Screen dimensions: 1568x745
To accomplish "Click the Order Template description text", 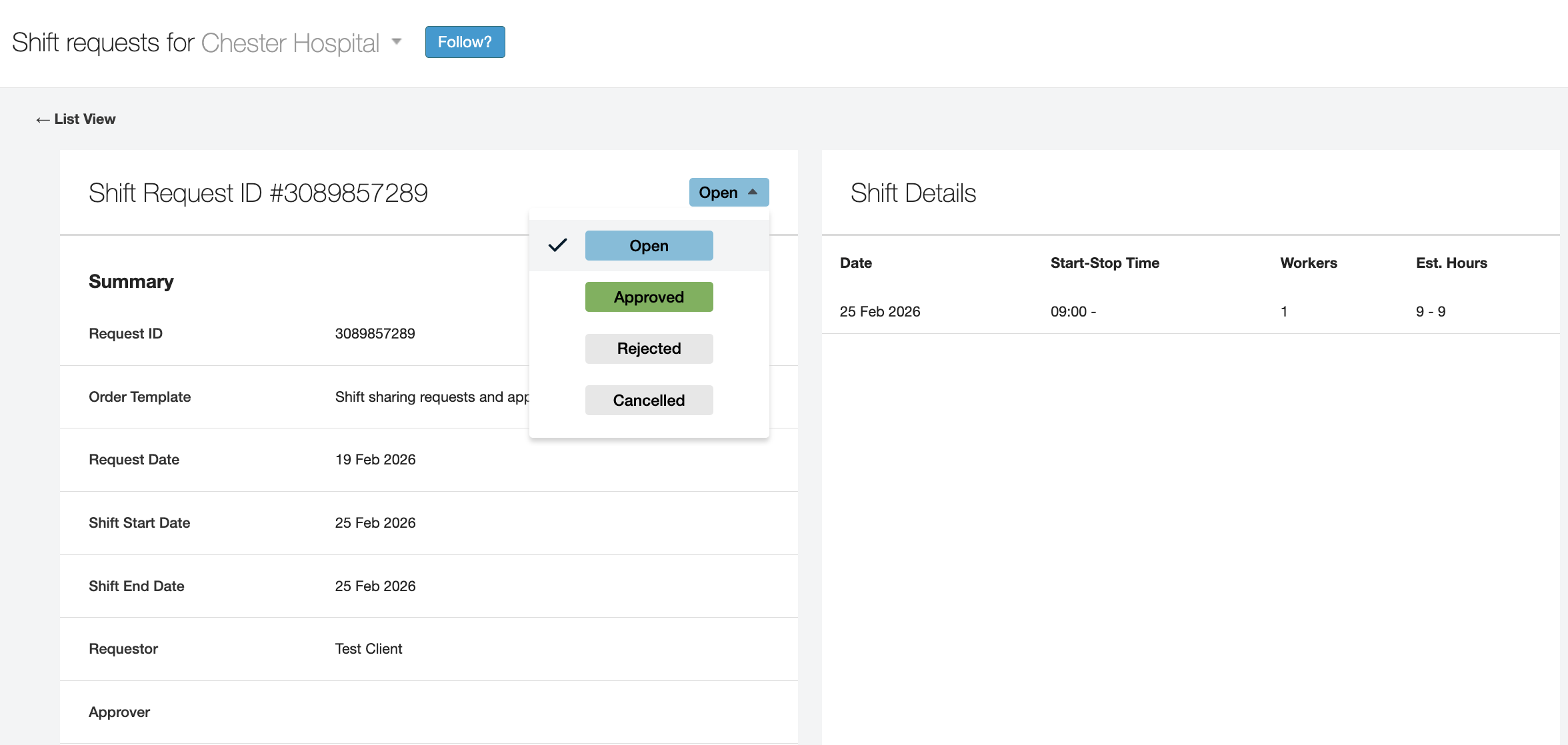I will pyautogui.click(x=433, y=396).
